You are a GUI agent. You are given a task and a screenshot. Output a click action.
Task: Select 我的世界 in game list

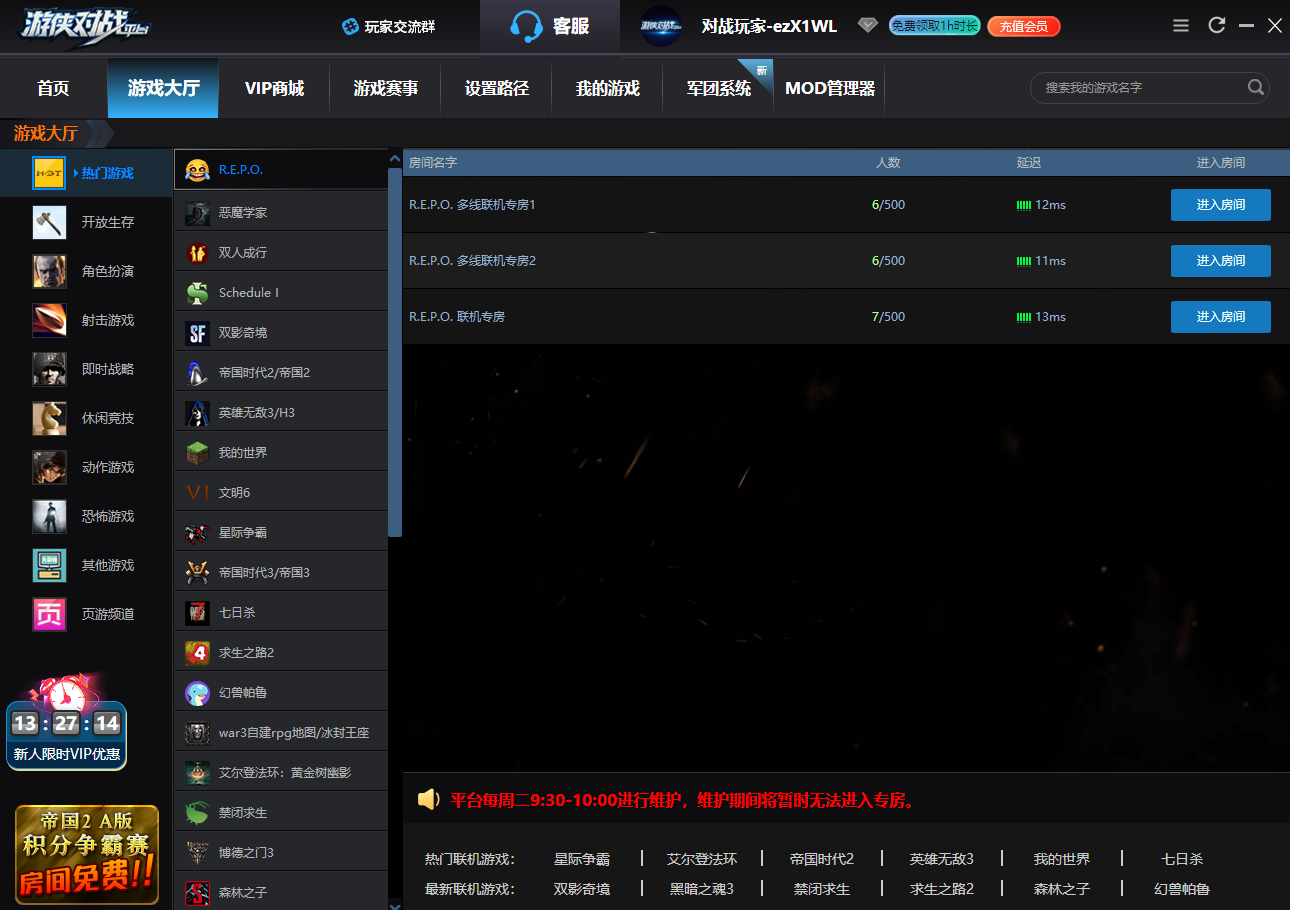click(243, 453)
